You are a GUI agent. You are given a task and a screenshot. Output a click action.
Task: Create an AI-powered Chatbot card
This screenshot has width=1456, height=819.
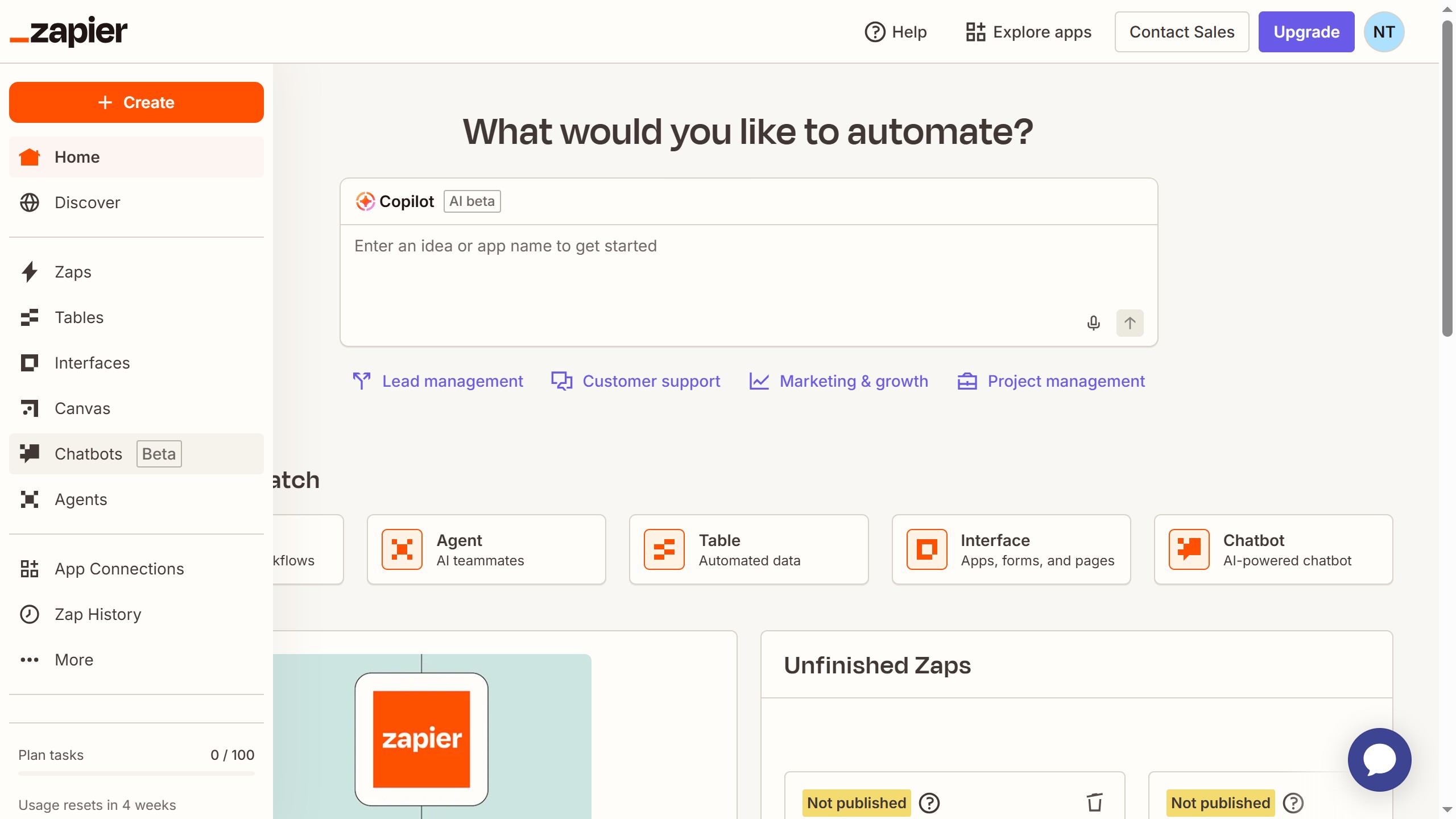[1273, 549]
